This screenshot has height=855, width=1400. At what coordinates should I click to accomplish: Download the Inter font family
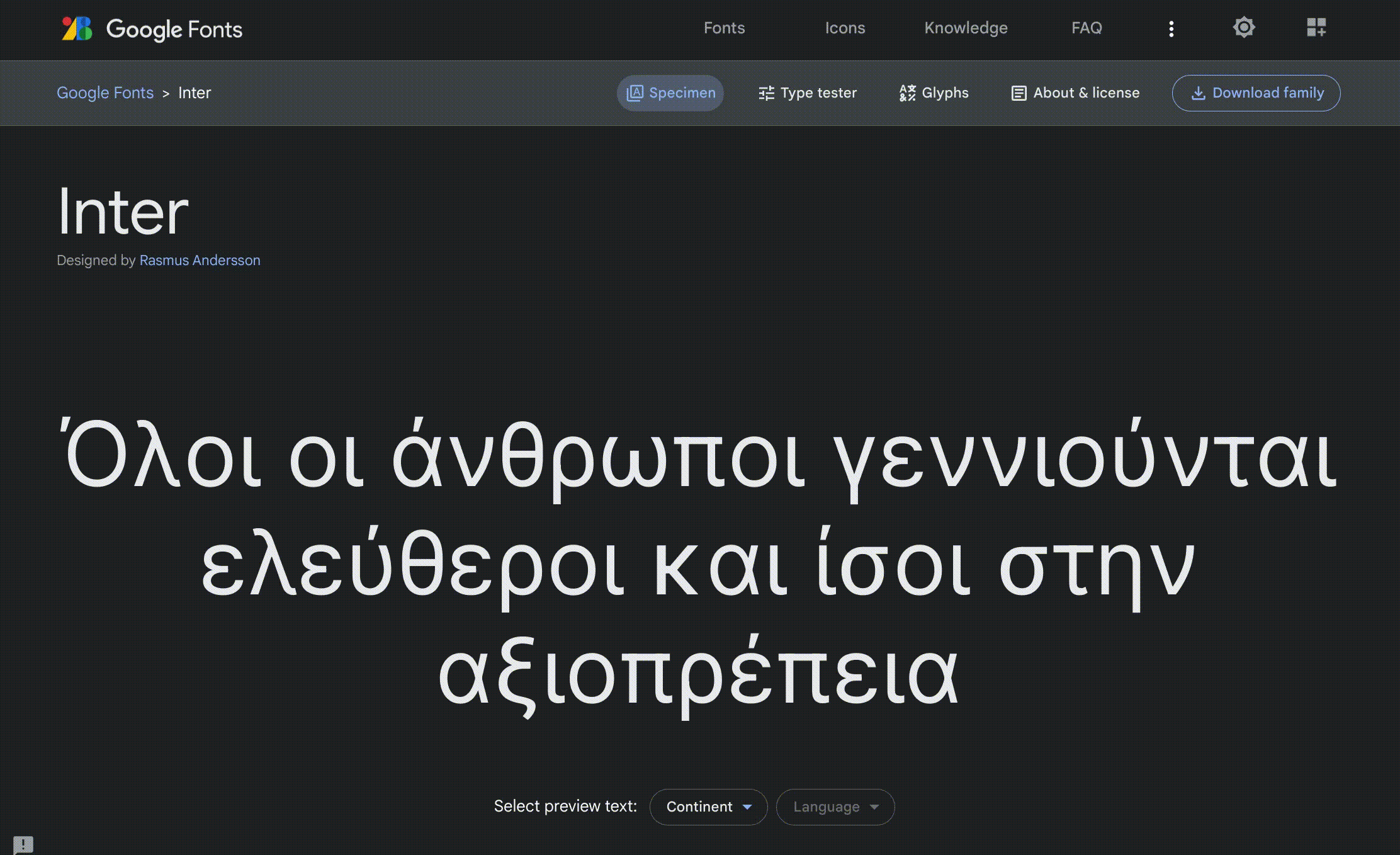[1256, 93]
